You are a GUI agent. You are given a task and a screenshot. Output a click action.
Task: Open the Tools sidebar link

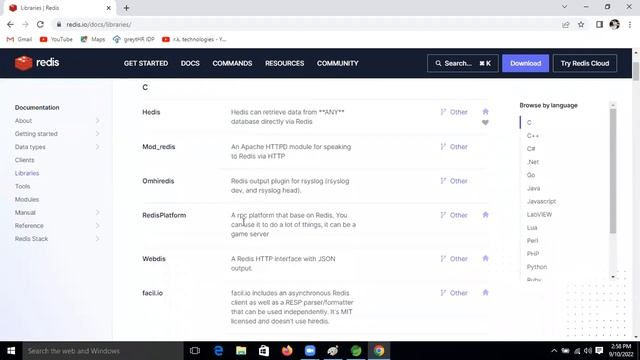22,186
